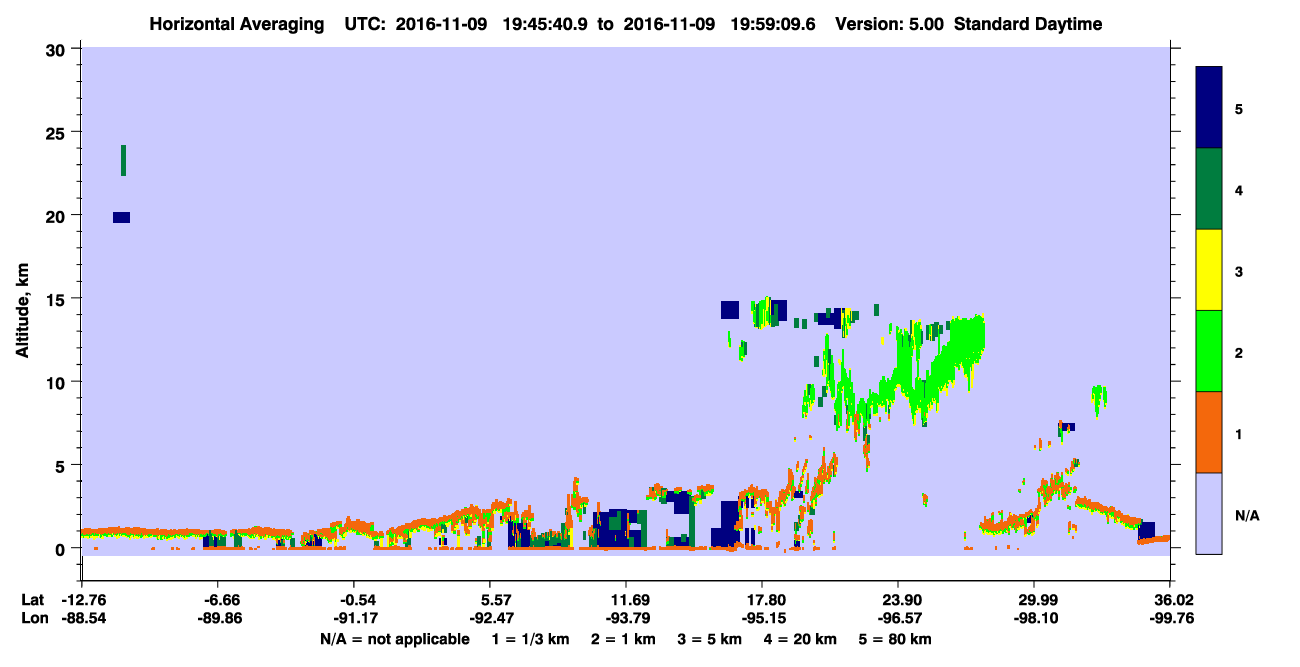Screen dimensions: 1300x667
Task: Click the y-axis tick label 30
Action: [58, 49]
